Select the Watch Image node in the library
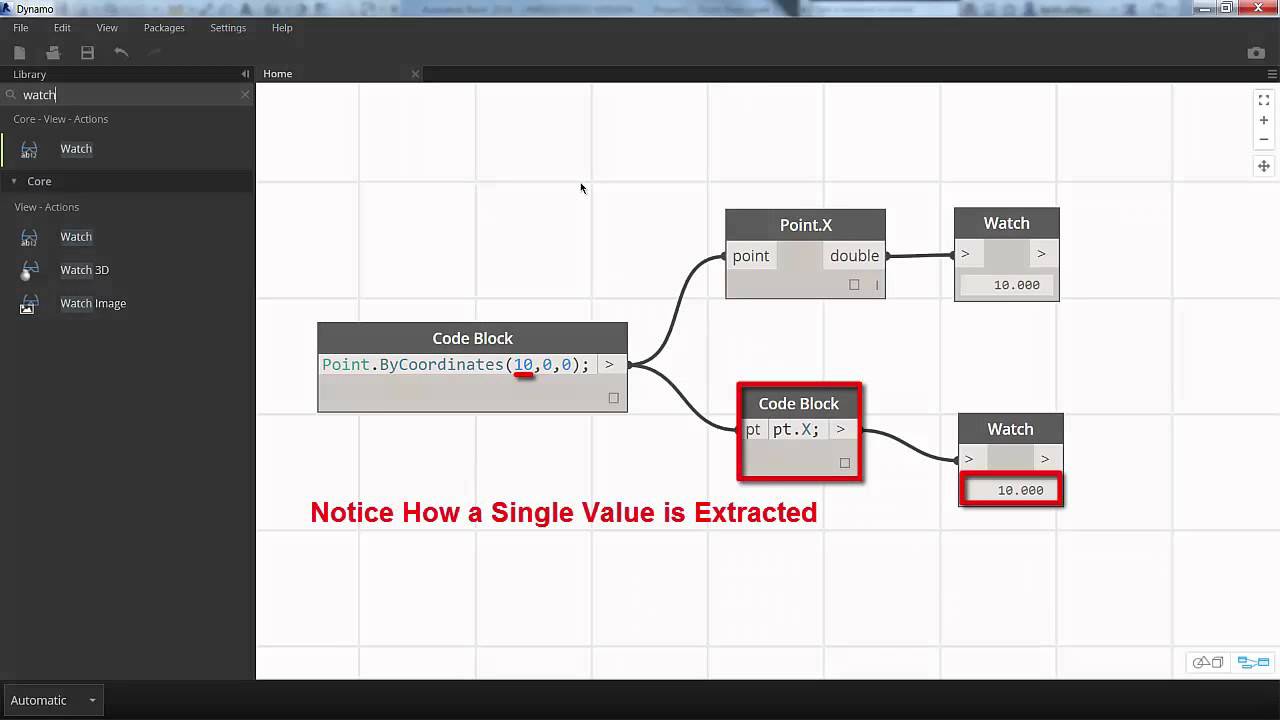Viewport: 1280px width, 720px height. 93,303
